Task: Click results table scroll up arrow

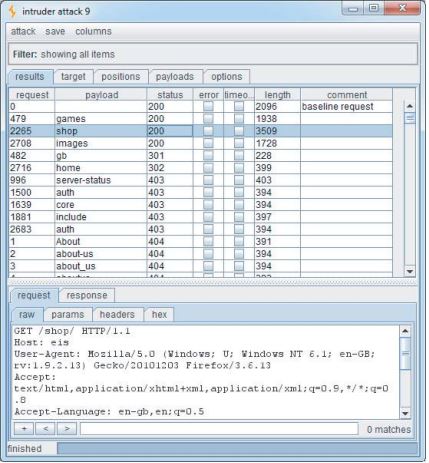Action: tap(410, 106)
